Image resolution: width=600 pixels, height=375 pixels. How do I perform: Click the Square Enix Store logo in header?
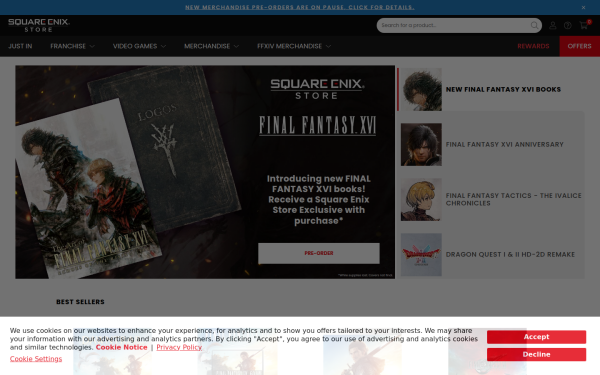pyautogui.click(x=39, y=25)
